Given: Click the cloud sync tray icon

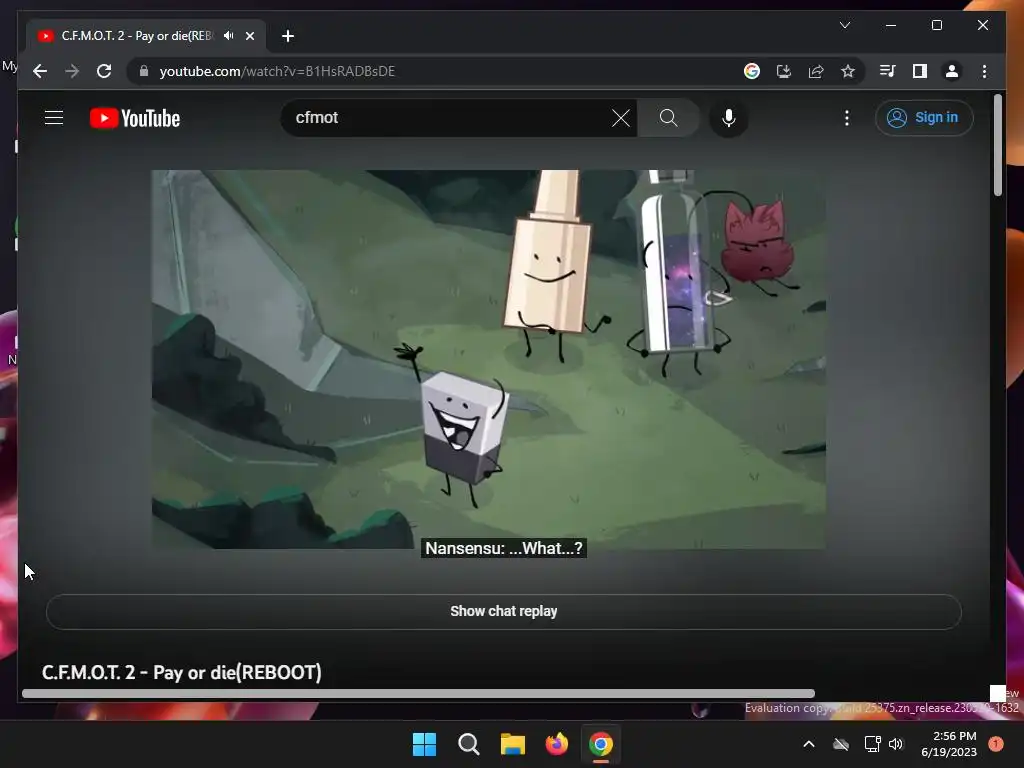Looking at the screenshot, I should pyautogui.click(x=841, y=744).
